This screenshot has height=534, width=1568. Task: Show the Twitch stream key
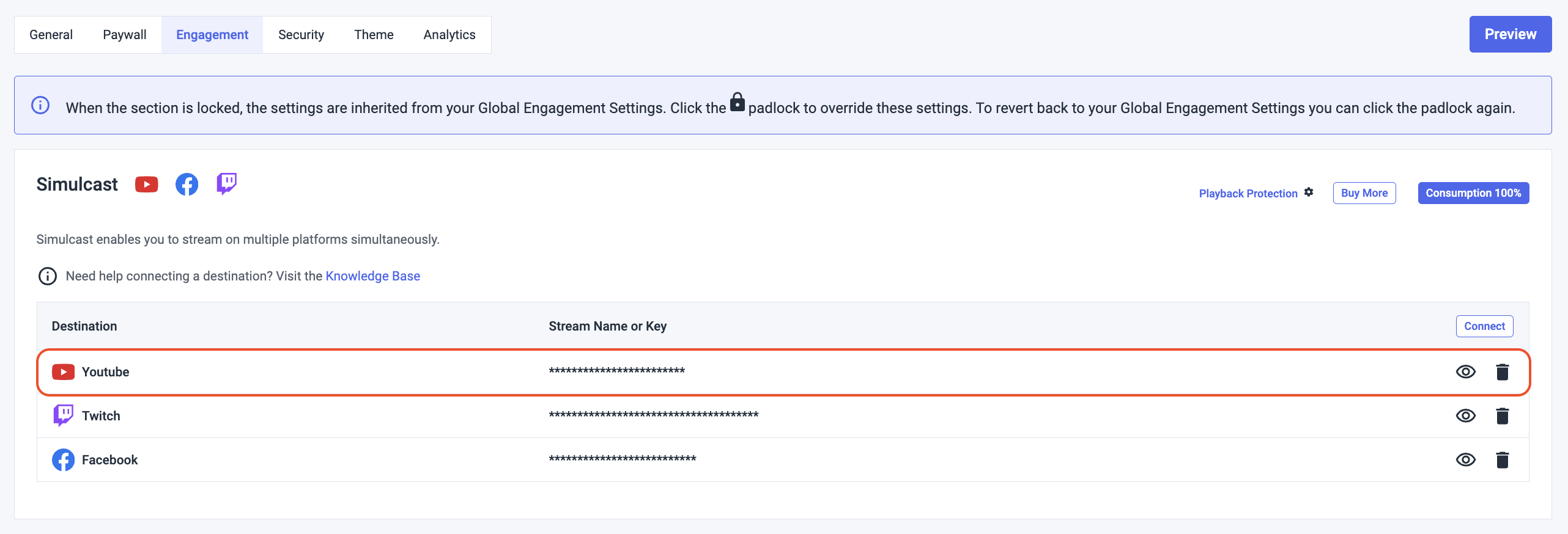[1465, 416]
